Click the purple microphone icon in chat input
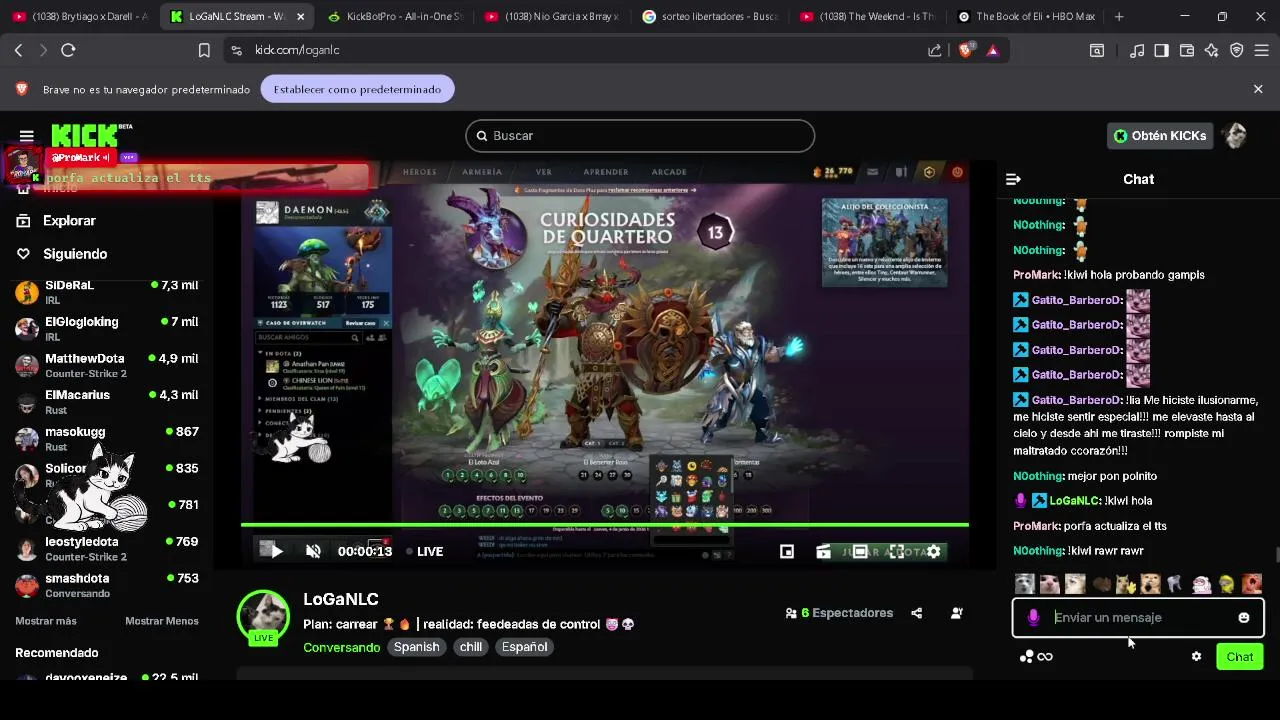Screen dimensions: 1280x720 pos(1034,618)
